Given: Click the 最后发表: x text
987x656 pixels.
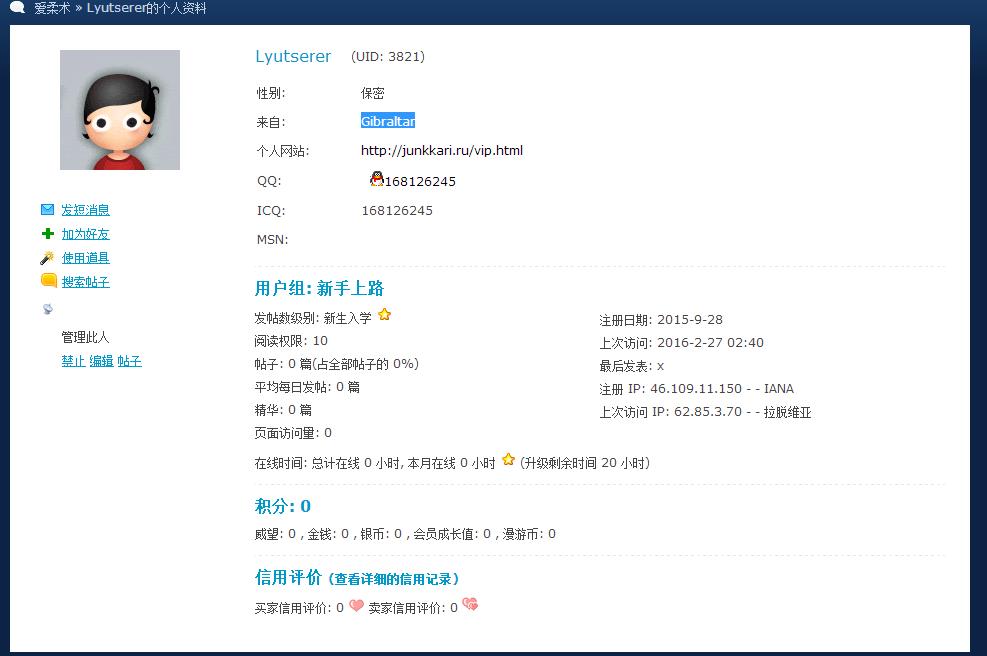Looking at the screenshot, I should pos(631,366).
